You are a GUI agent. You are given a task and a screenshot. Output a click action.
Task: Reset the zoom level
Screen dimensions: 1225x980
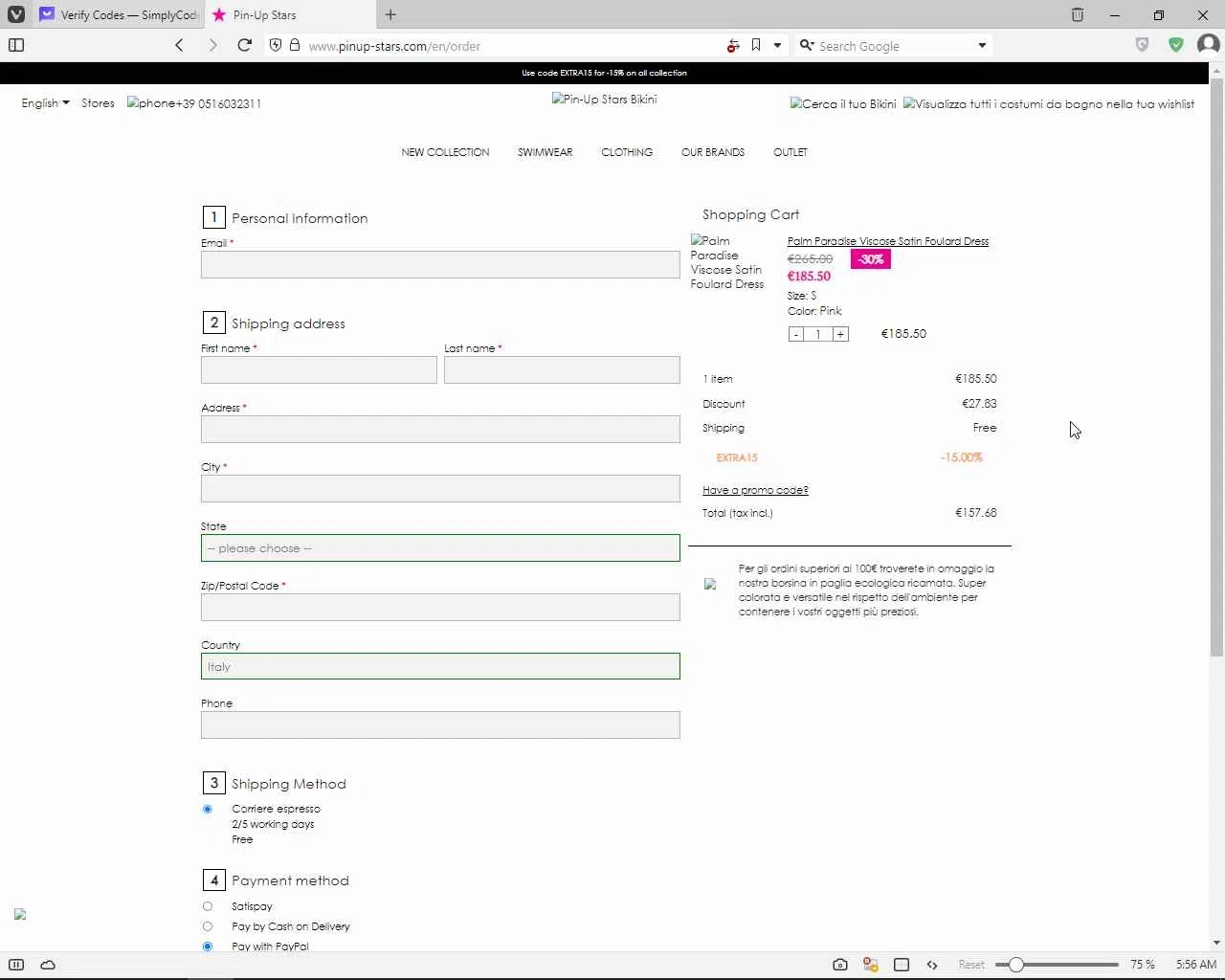971,965
